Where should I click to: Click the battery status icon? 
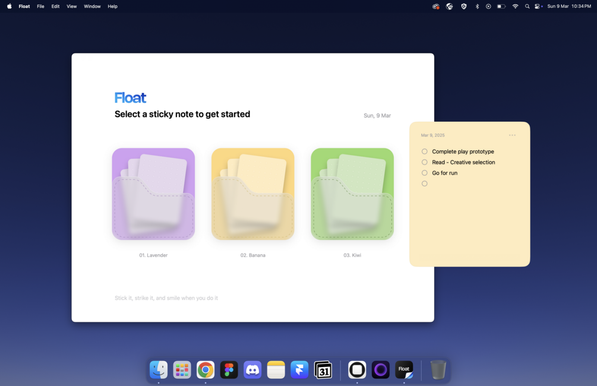tap(501, 6)
